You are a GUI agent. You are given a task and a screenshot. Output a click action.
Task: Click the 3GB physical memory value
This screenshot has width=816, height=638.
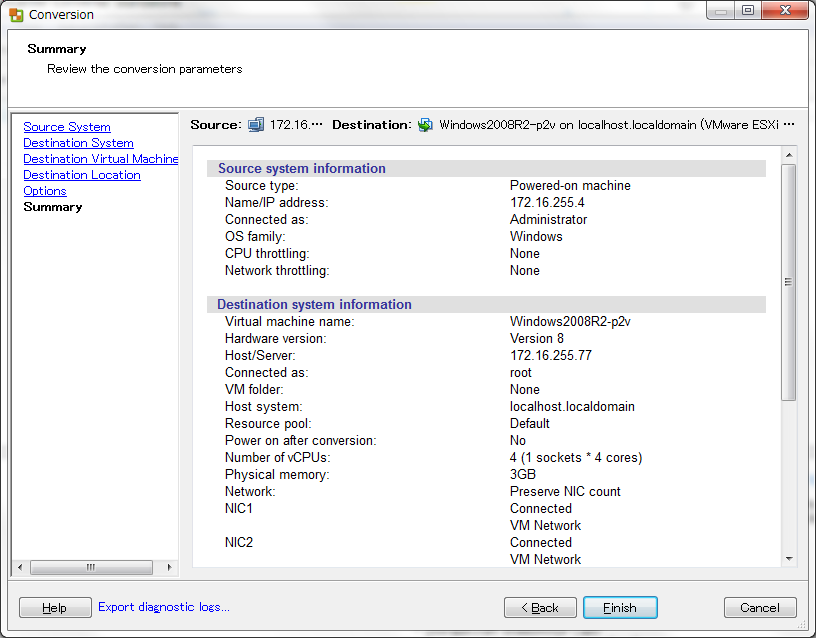[x=523, y=475]
